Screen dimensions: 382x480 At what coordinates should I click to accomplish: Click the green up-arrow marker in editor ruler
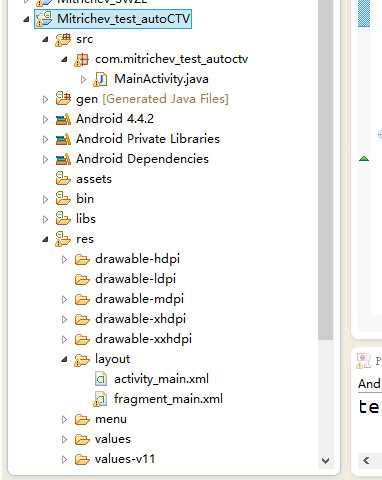pos(364,159)
